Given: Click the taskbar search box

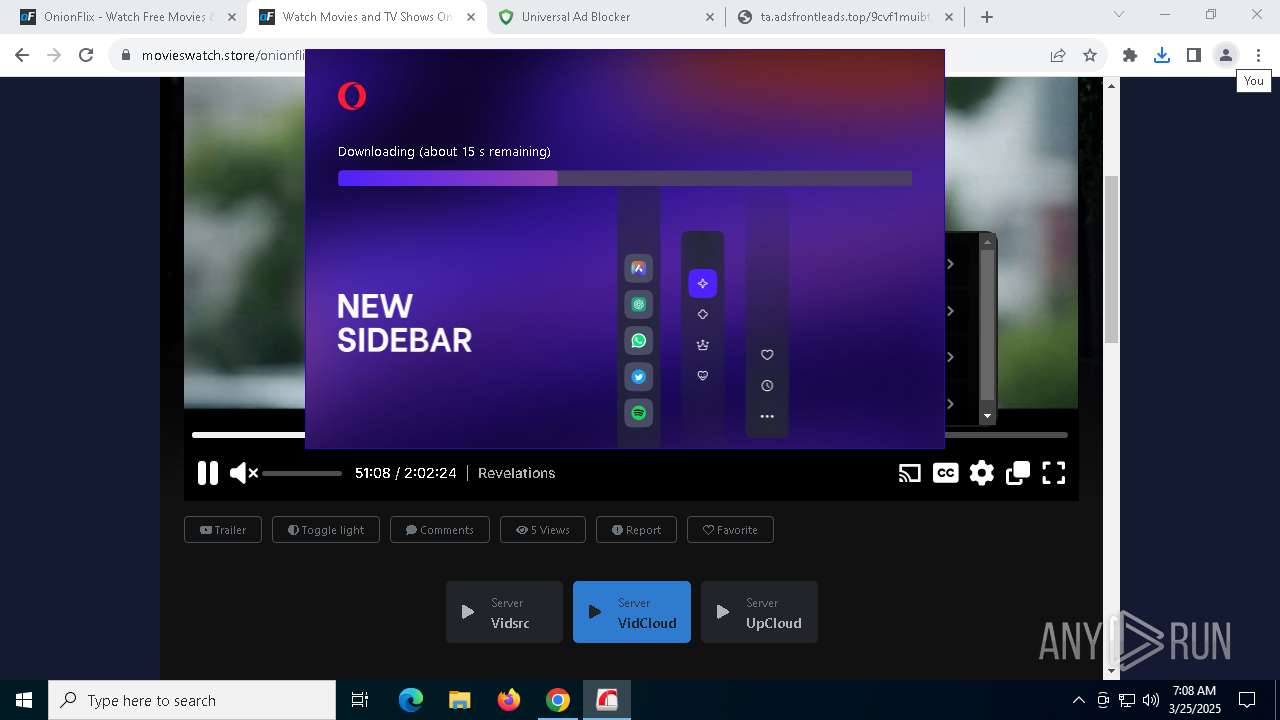Looking at the screenshot, I should pyautogui.click(x=192, y=700).
